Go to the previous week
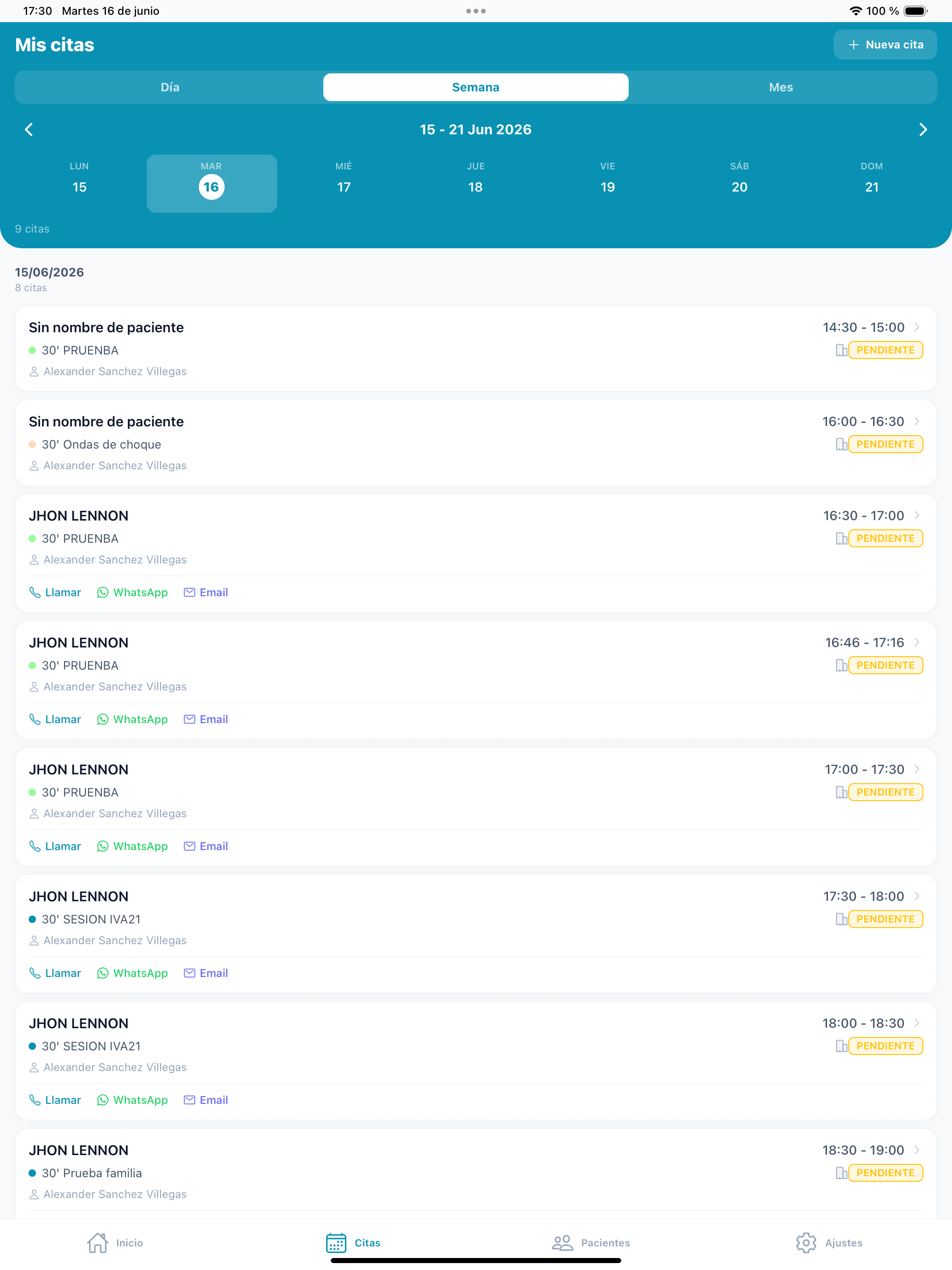952x1270 pixels. point(29,130)
